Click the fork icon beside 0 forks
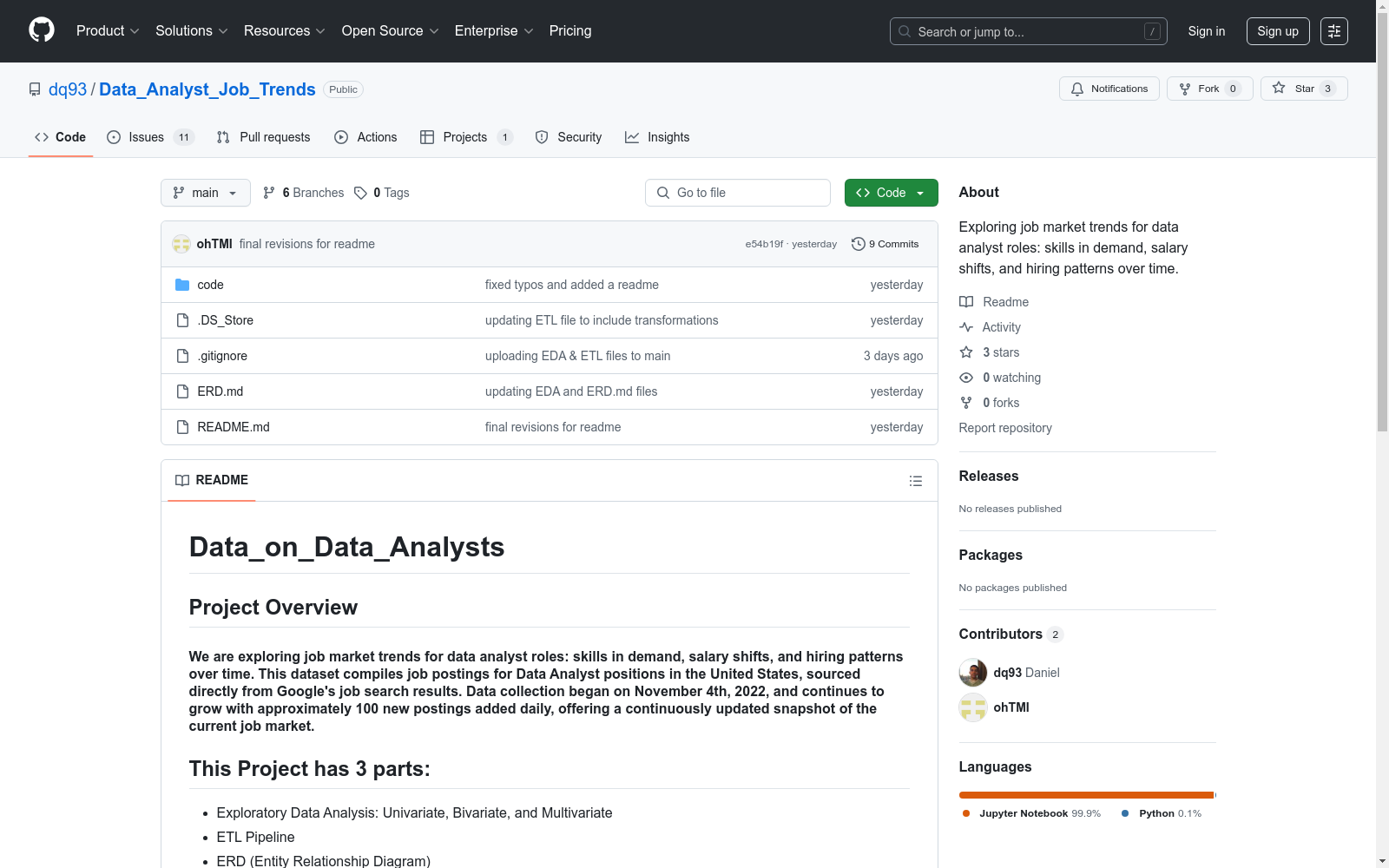Screen dimensions: 1389x868 966,403
